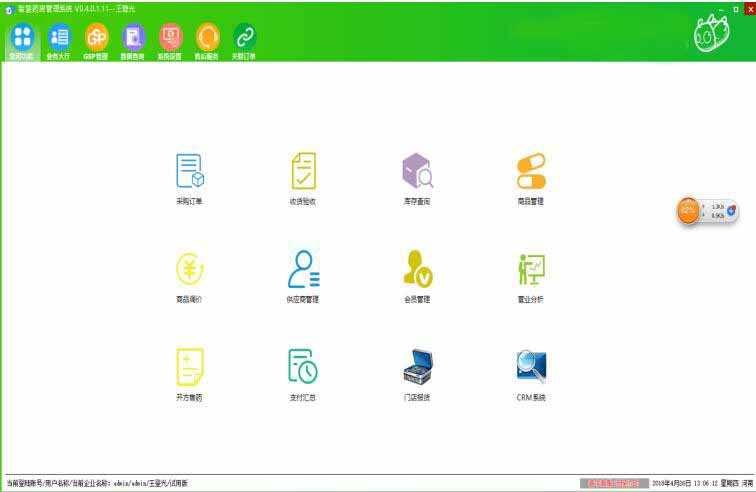The image size is (756, 492).
Task: Open the 开方售药 prescription sales icon
Action: tap(190, 367)
